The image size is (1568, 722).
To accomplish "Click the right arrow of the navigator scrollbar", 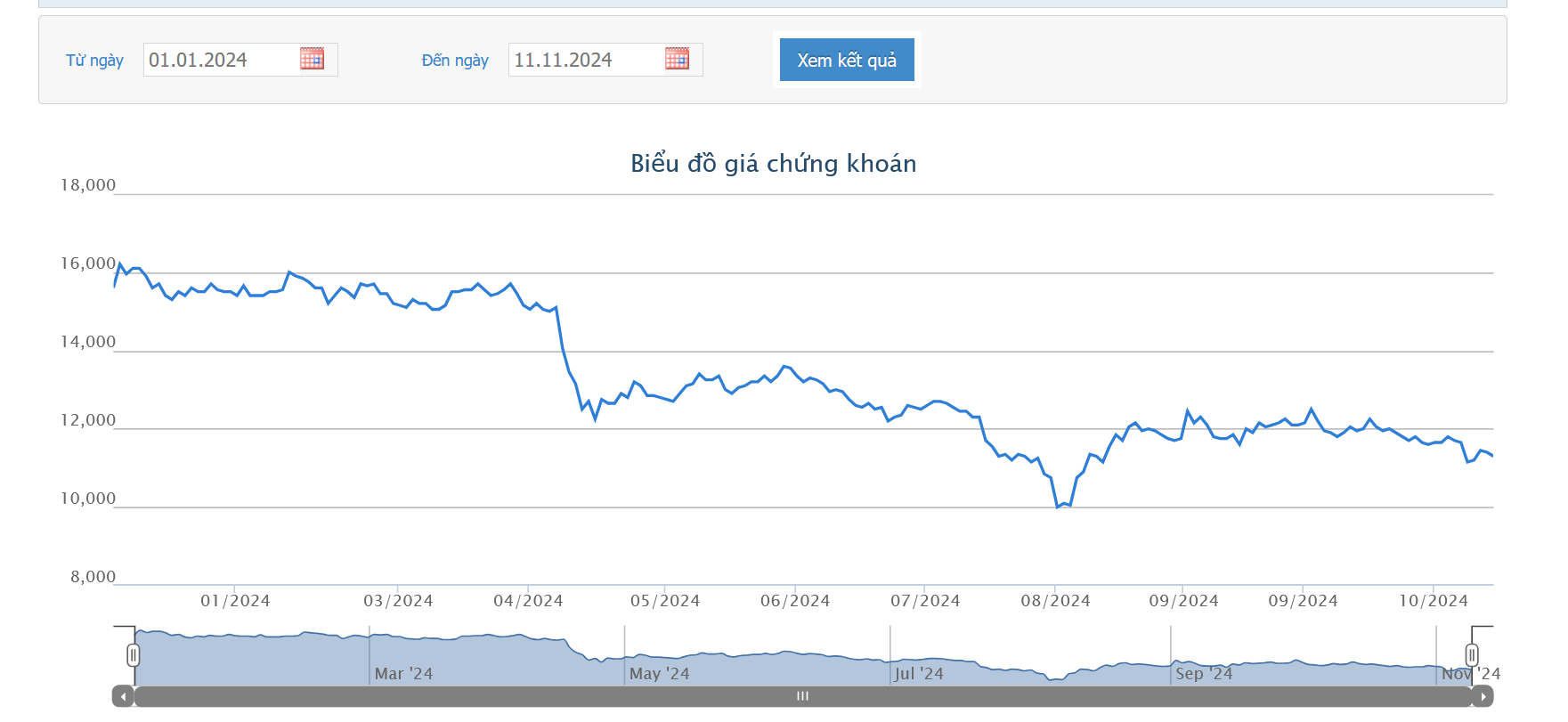I will coord(1483,696).
